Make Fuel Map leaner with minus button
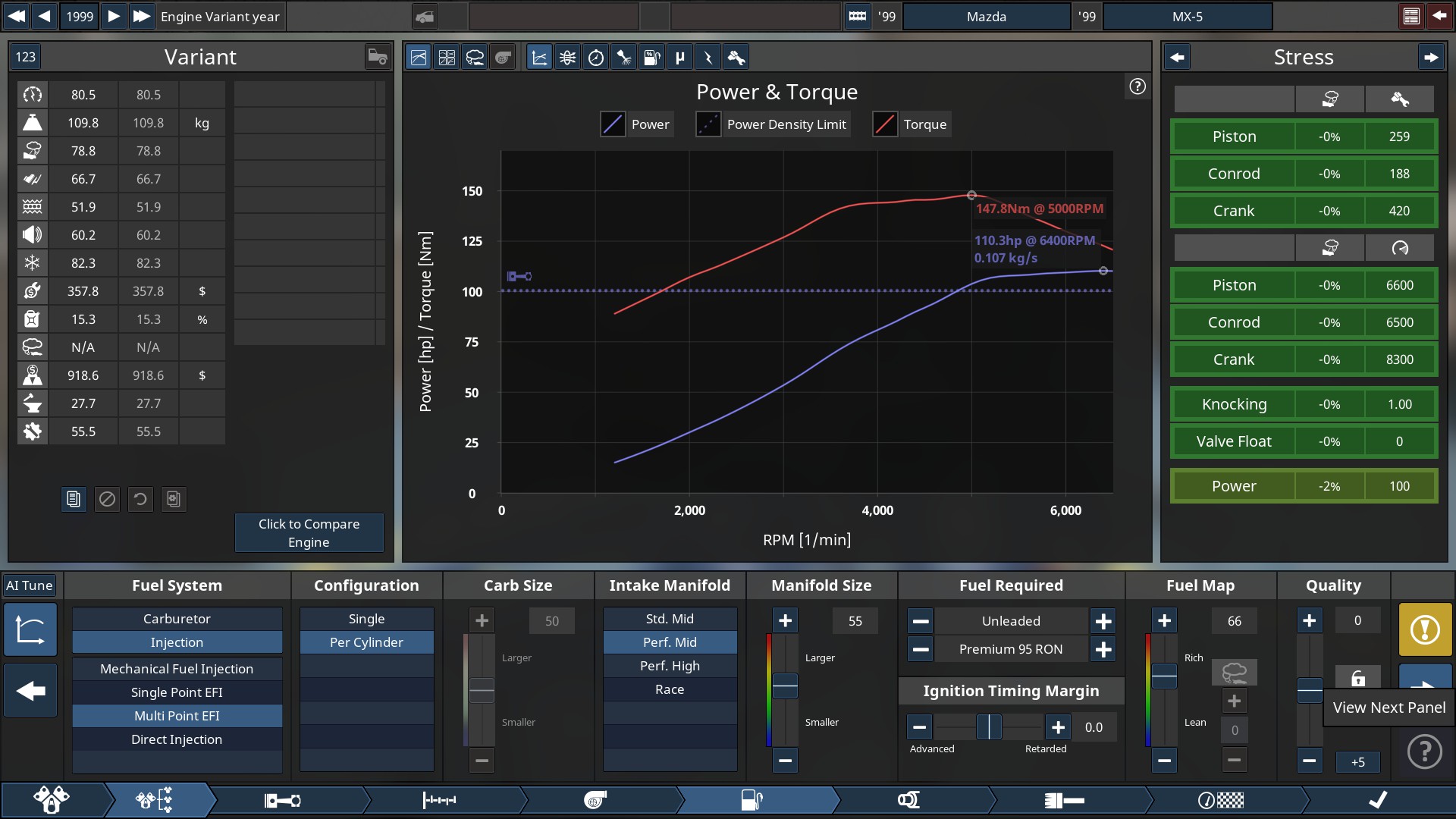 point(1164,760)
